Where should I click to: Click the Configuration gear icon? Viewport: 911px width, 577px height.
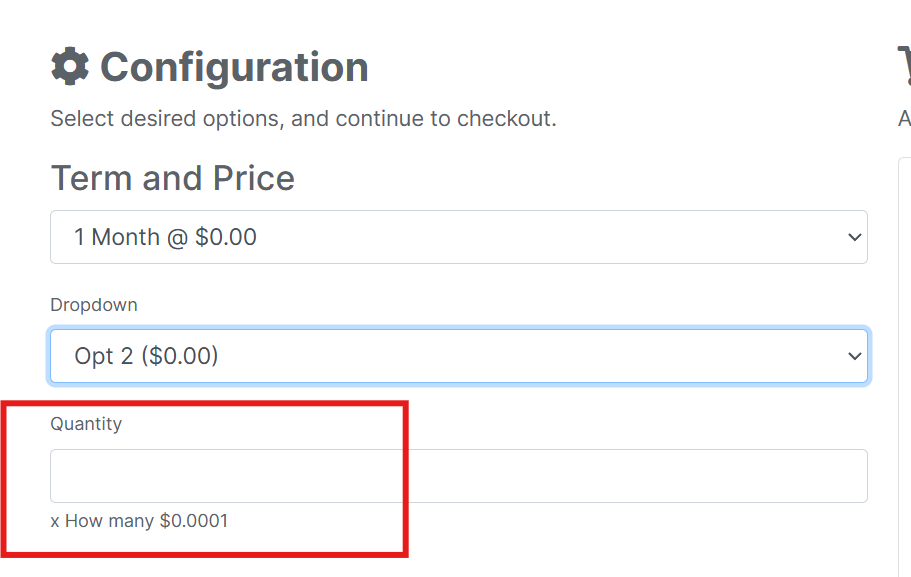(70, 67)
